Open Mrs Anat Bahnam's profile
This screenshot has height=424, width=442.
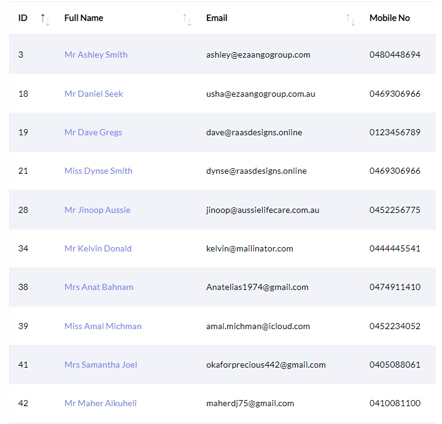99,287
